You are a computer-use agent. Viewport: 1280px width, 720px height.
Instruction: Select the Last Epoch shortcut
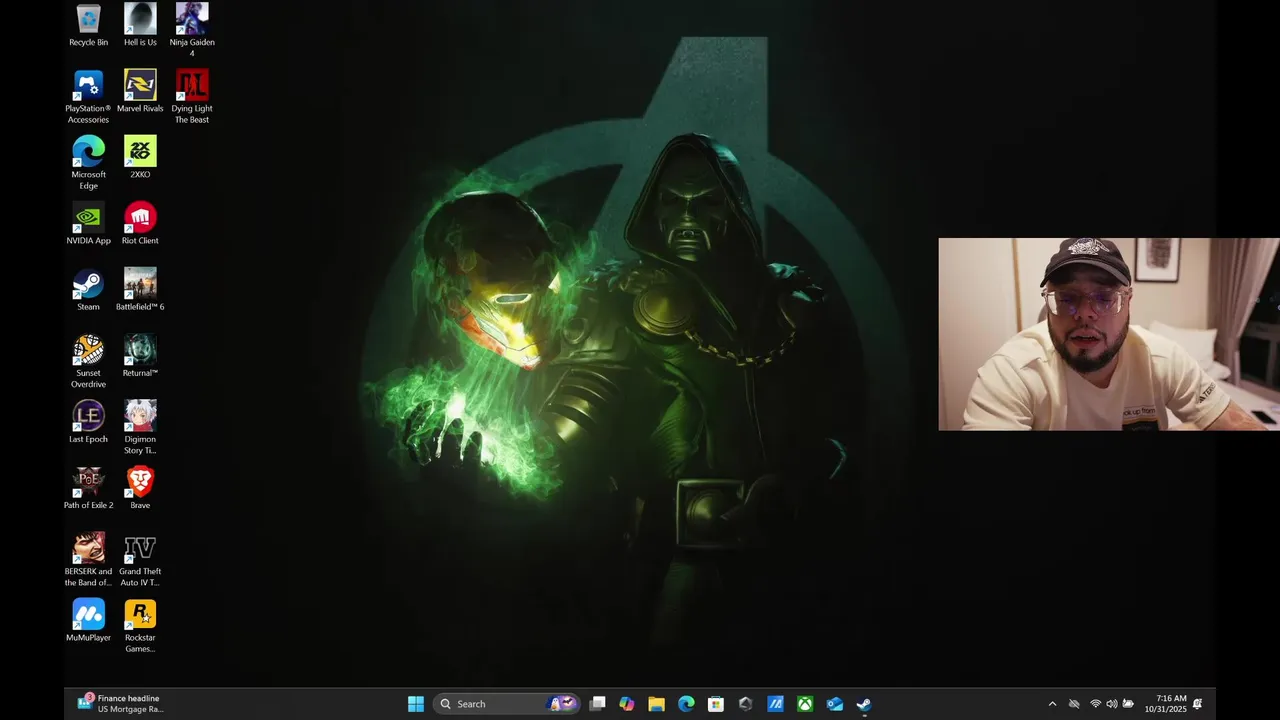coord(88,421)
